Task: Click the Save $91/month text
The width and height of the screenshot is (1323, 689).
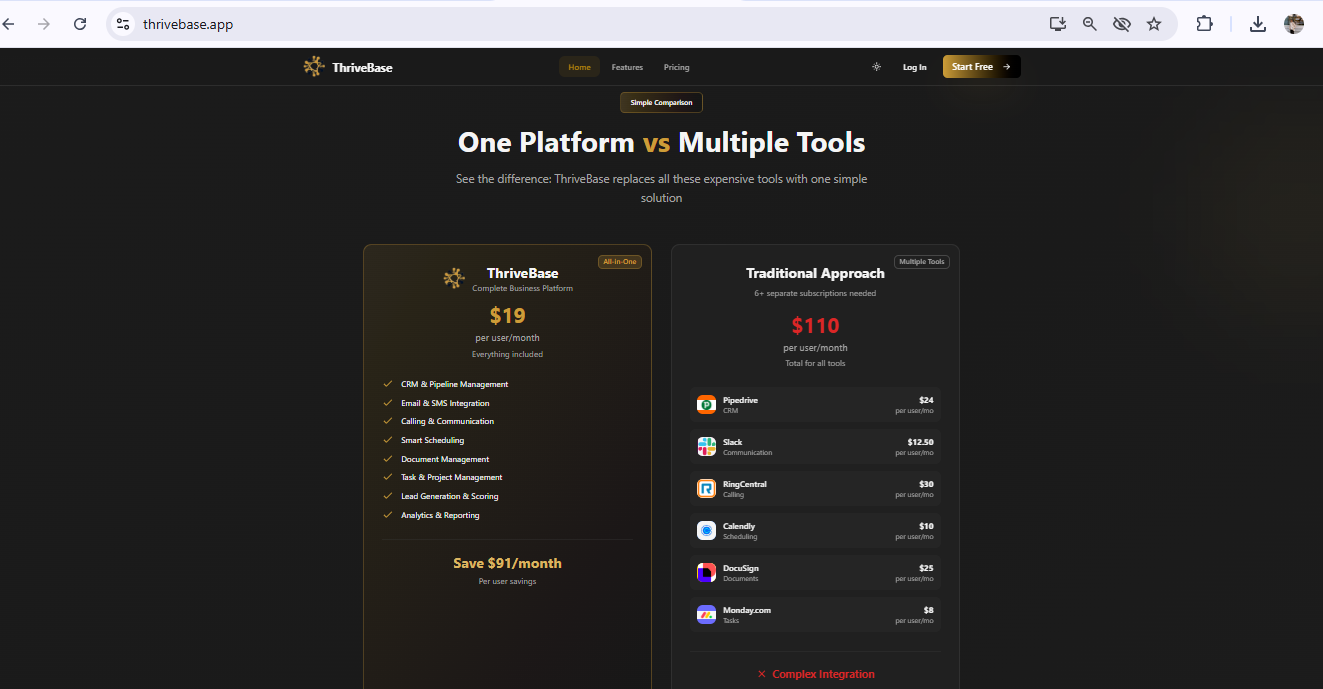Action: click(507, 563)
